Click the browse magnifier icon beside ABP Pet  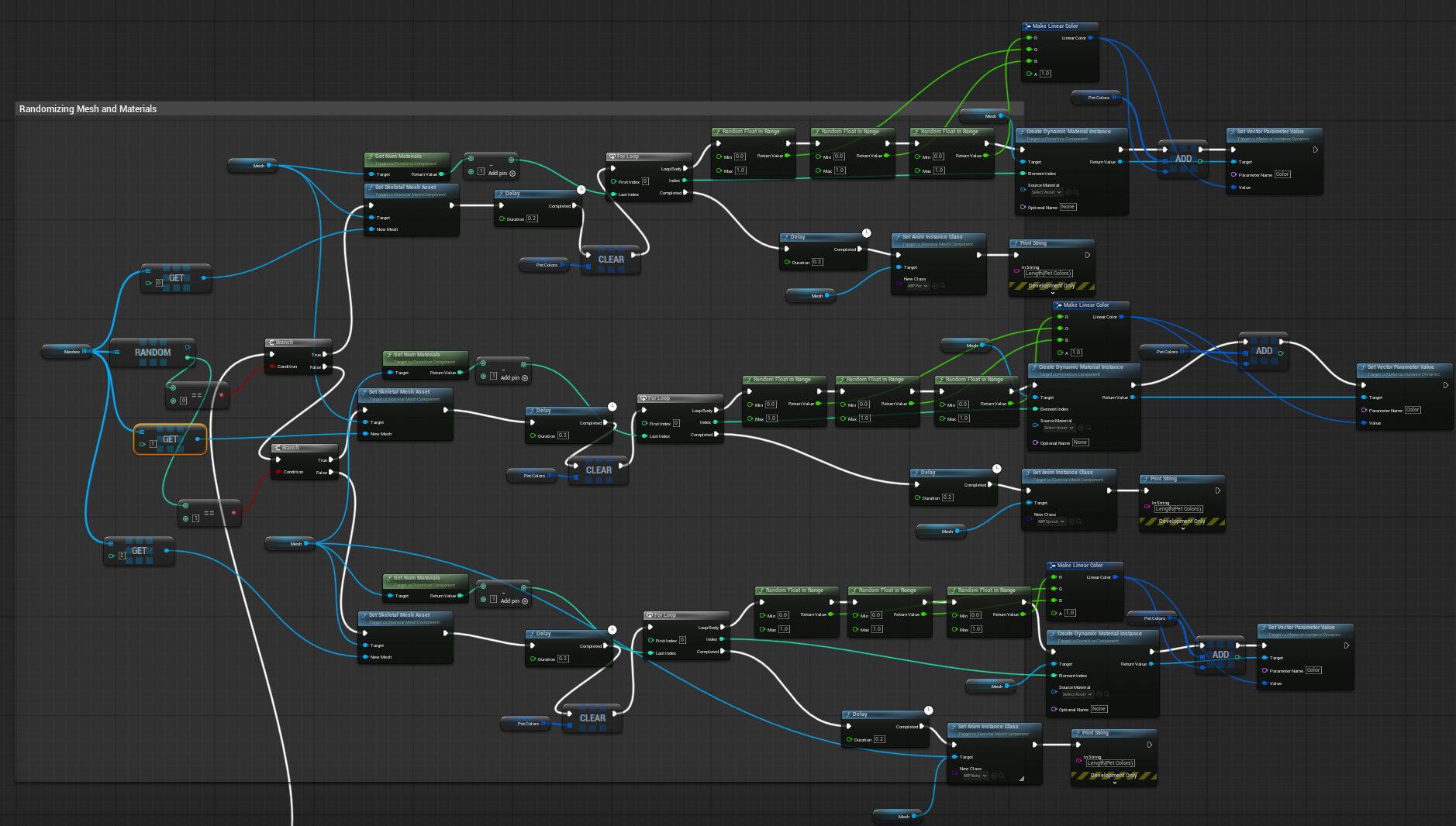pos(943,286)
